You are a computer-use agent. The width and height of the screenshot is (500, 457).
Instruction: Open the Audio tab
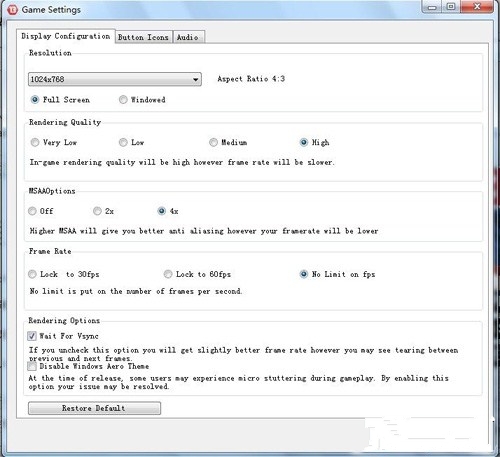(x=188, y=37)
